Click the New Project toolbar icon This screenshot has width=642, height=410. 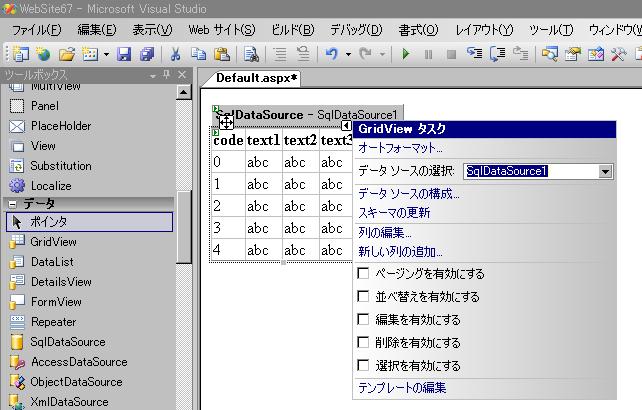coord(20,54)
